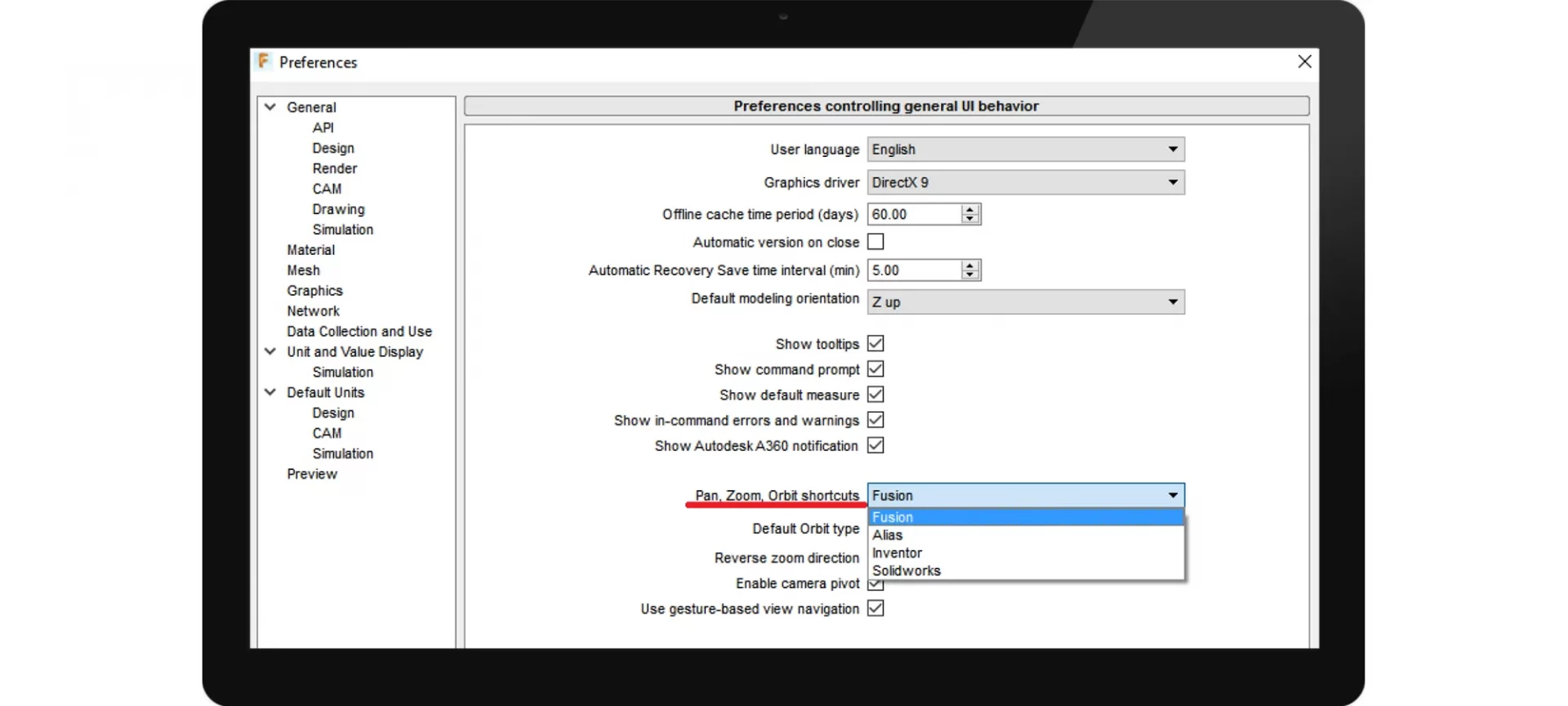
Task: Enable Automatic version on close
Action: tap(875, 242)
